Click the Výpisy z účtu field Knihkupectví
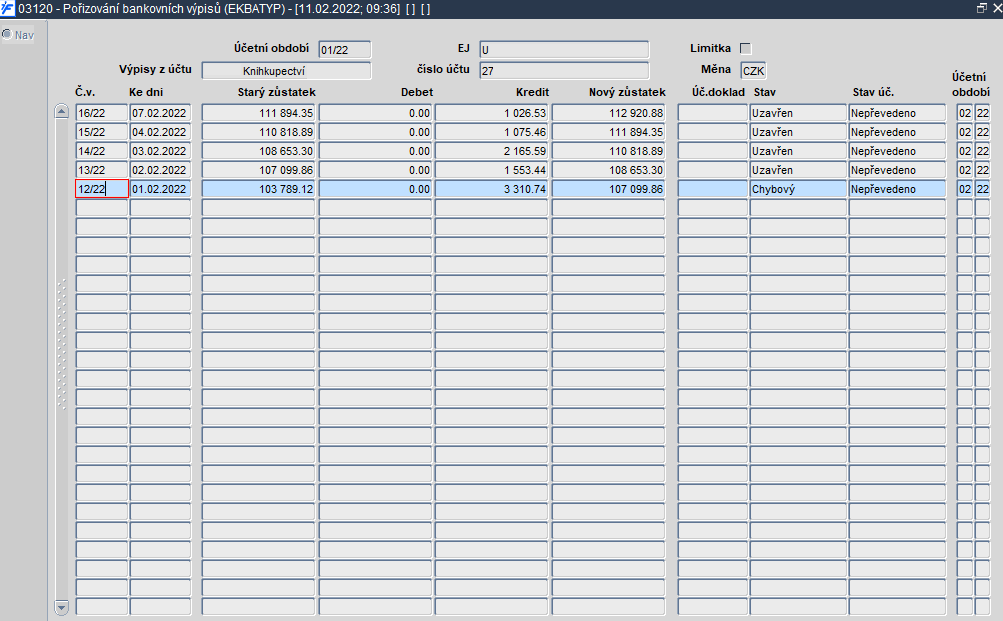The height and width of the screenshot is (621, 1003). tap(287, 71)
